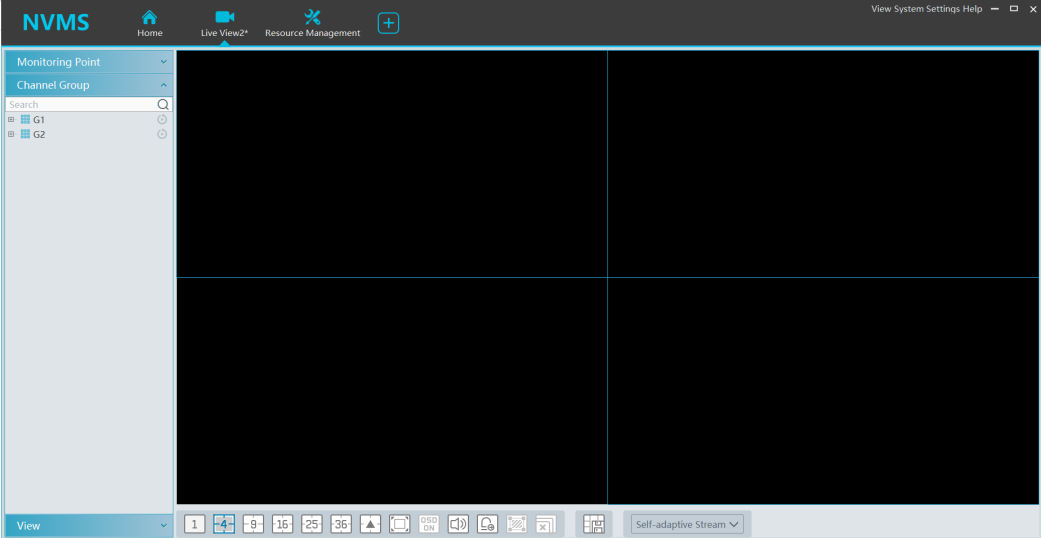Start group sequence play for G1
The height and width of the screenshot is (538, 1041).
[x=162, y=120]
